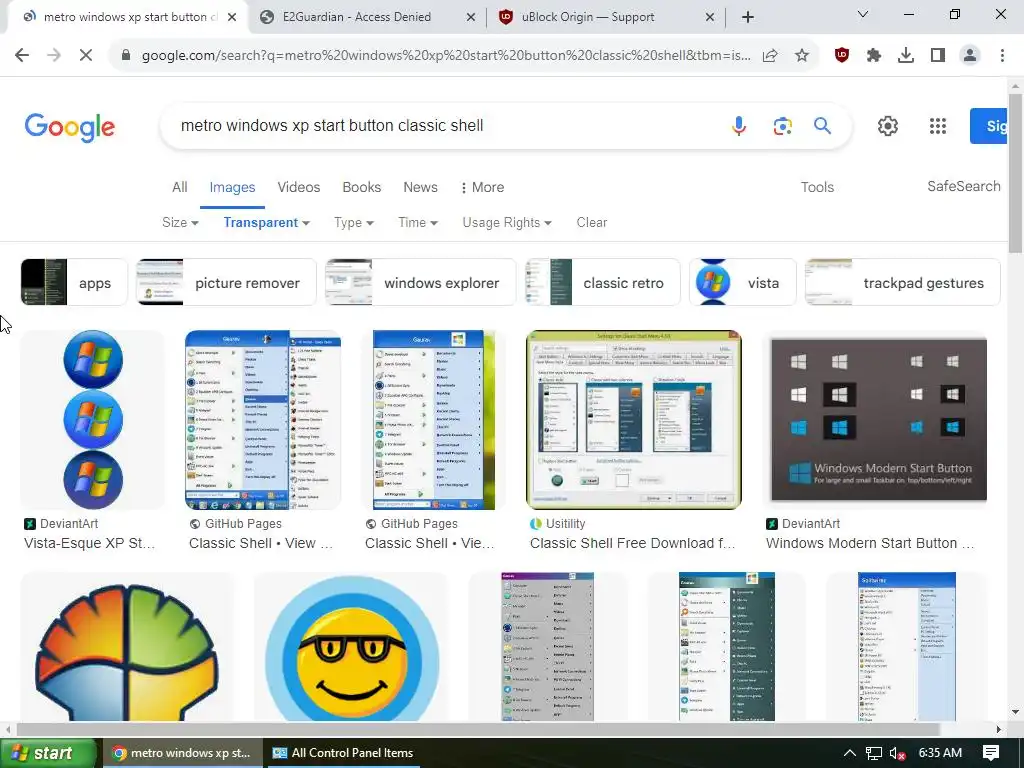1024x768 pixels.
Task: Open Google quick settings gear
Action: point(888,125)
